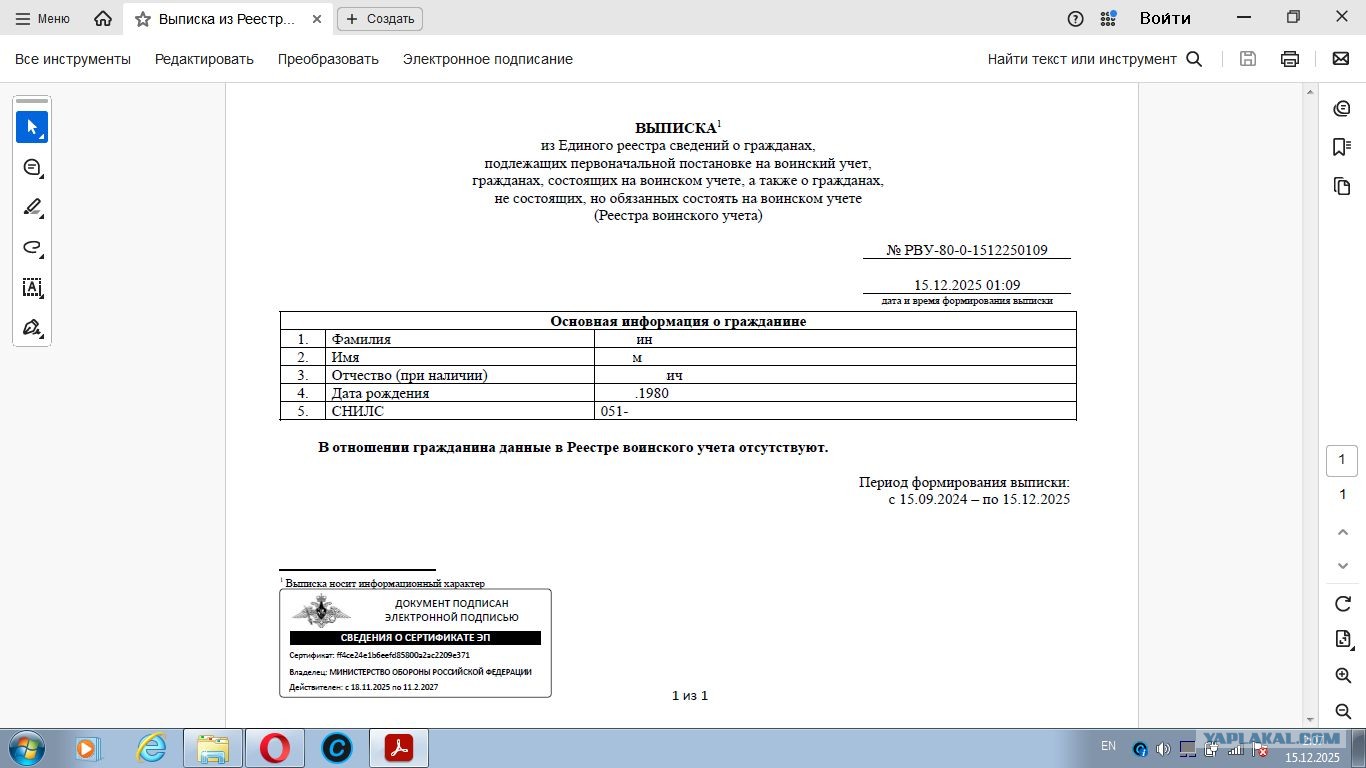Open the Help question mark icon
Image resolution: width=1366 pixels, height=768 pixels.
pos(1076,18)
